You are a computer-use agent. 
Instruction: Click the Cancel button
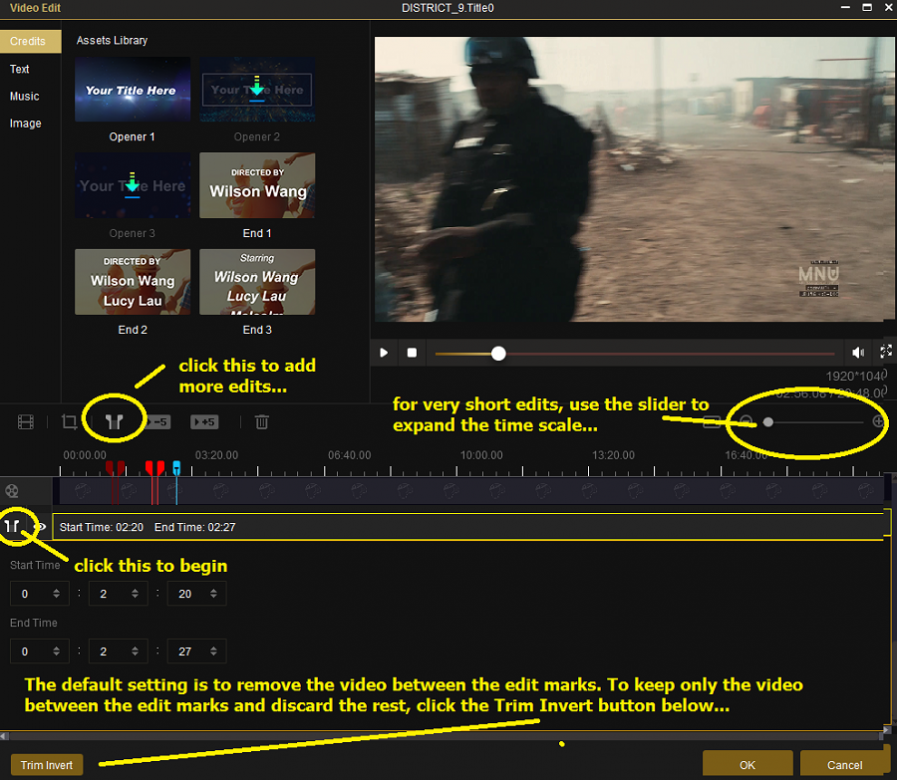[x=844, y=765]
